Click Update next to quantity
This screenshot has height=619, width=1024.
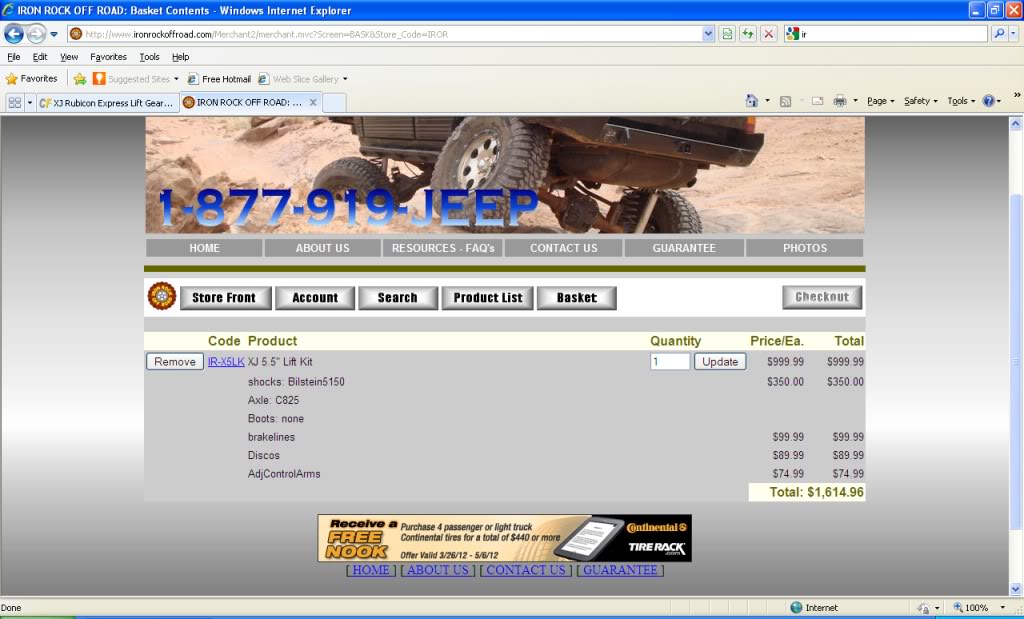(720, 362)
